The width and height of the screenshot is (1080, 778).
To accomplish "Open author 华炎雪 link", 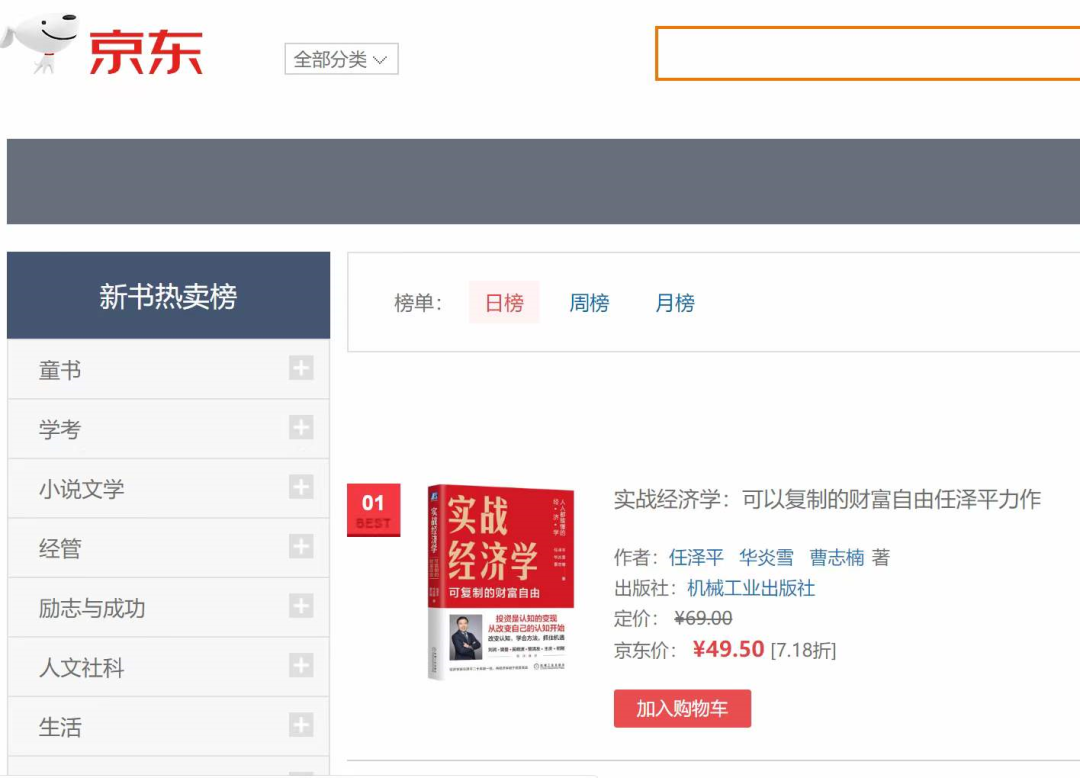I will click(x=766, y=557).
